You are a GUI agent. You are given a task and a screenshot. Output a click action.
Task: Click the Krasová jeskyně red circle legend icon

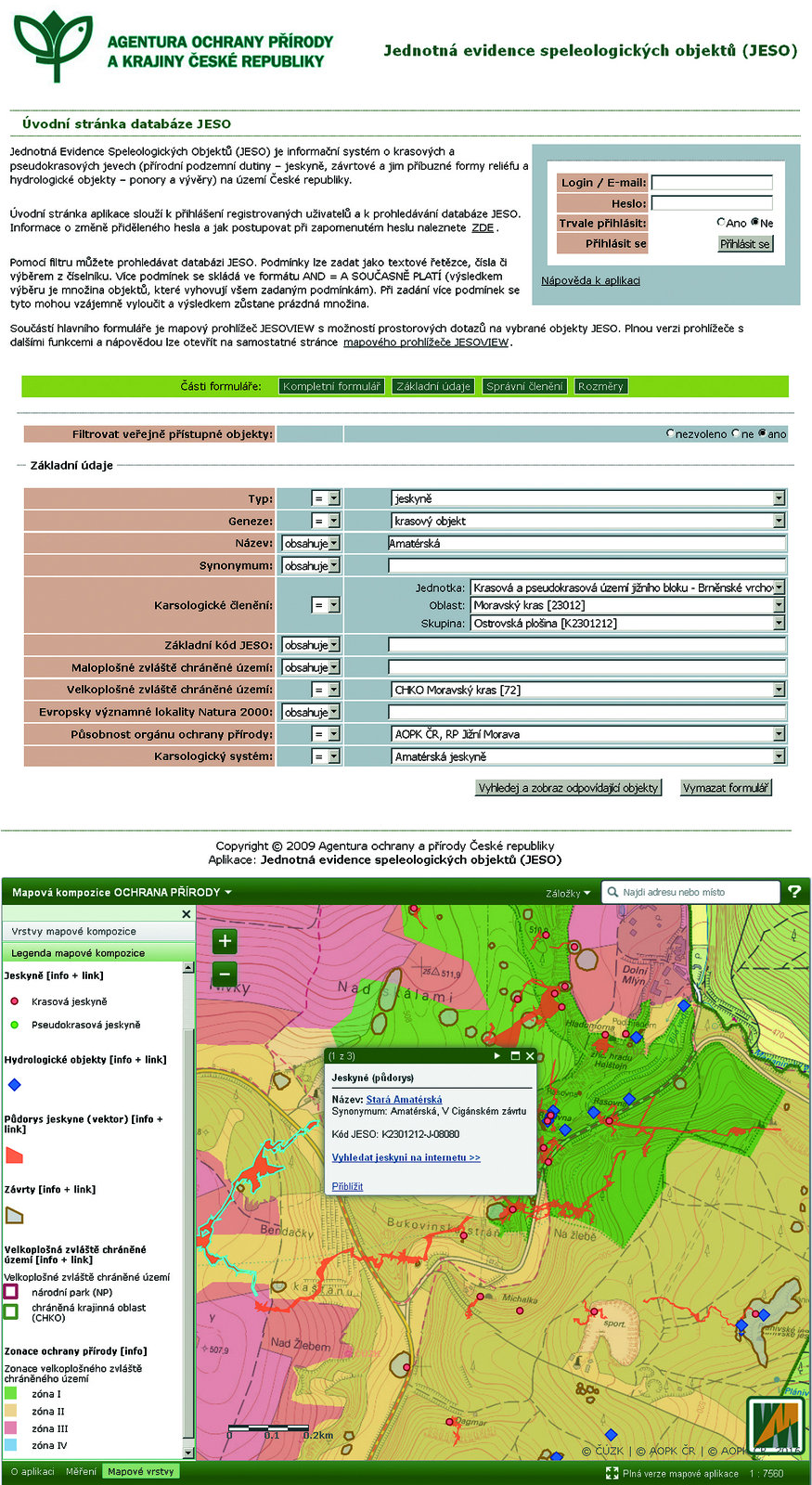pos(14,1001)
